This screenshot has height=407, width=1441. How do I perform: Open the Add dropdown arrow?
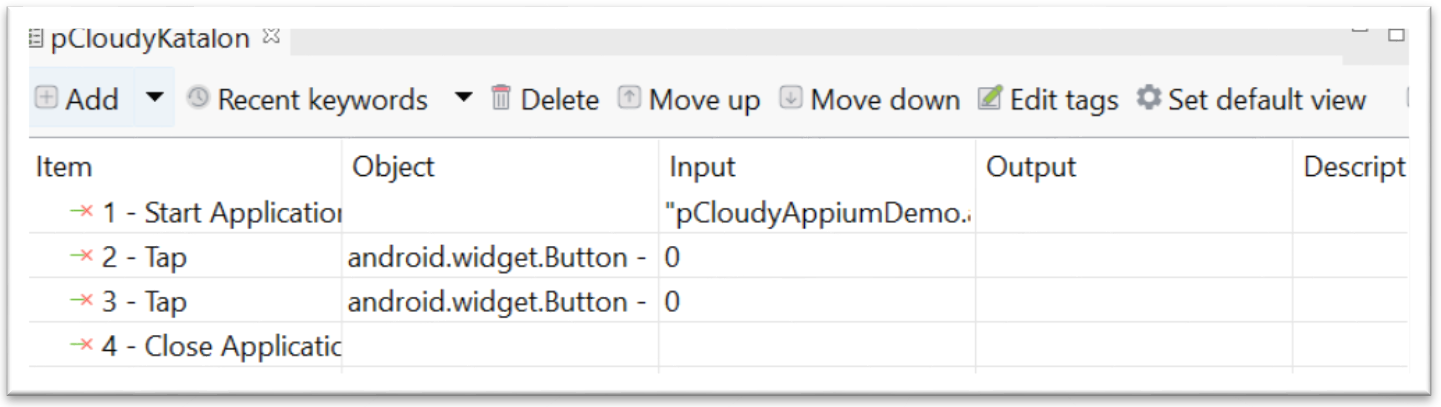(154, 99)
